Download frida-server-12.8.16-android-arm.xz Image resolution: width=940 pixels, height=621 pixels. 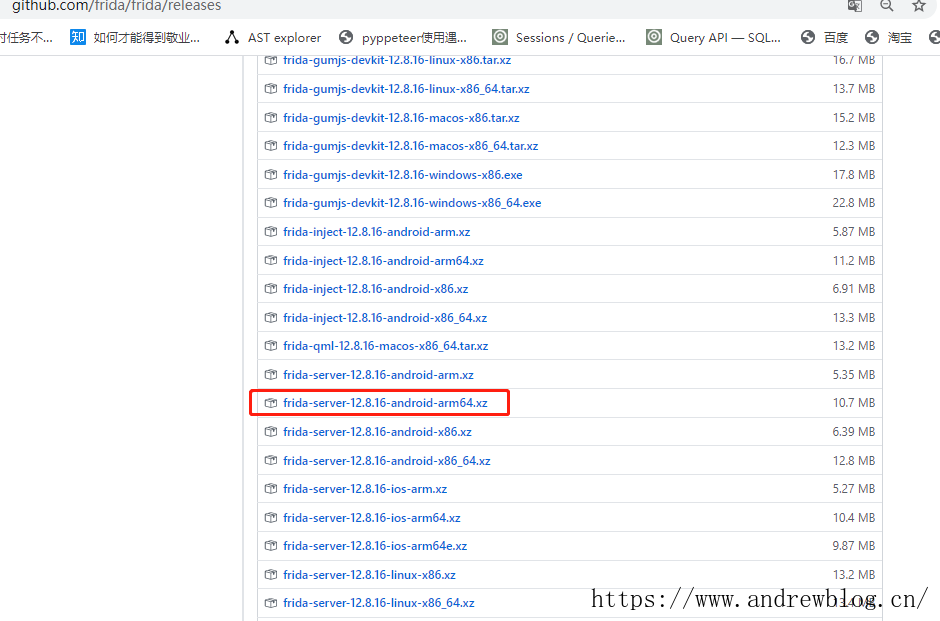click(378, 375)
